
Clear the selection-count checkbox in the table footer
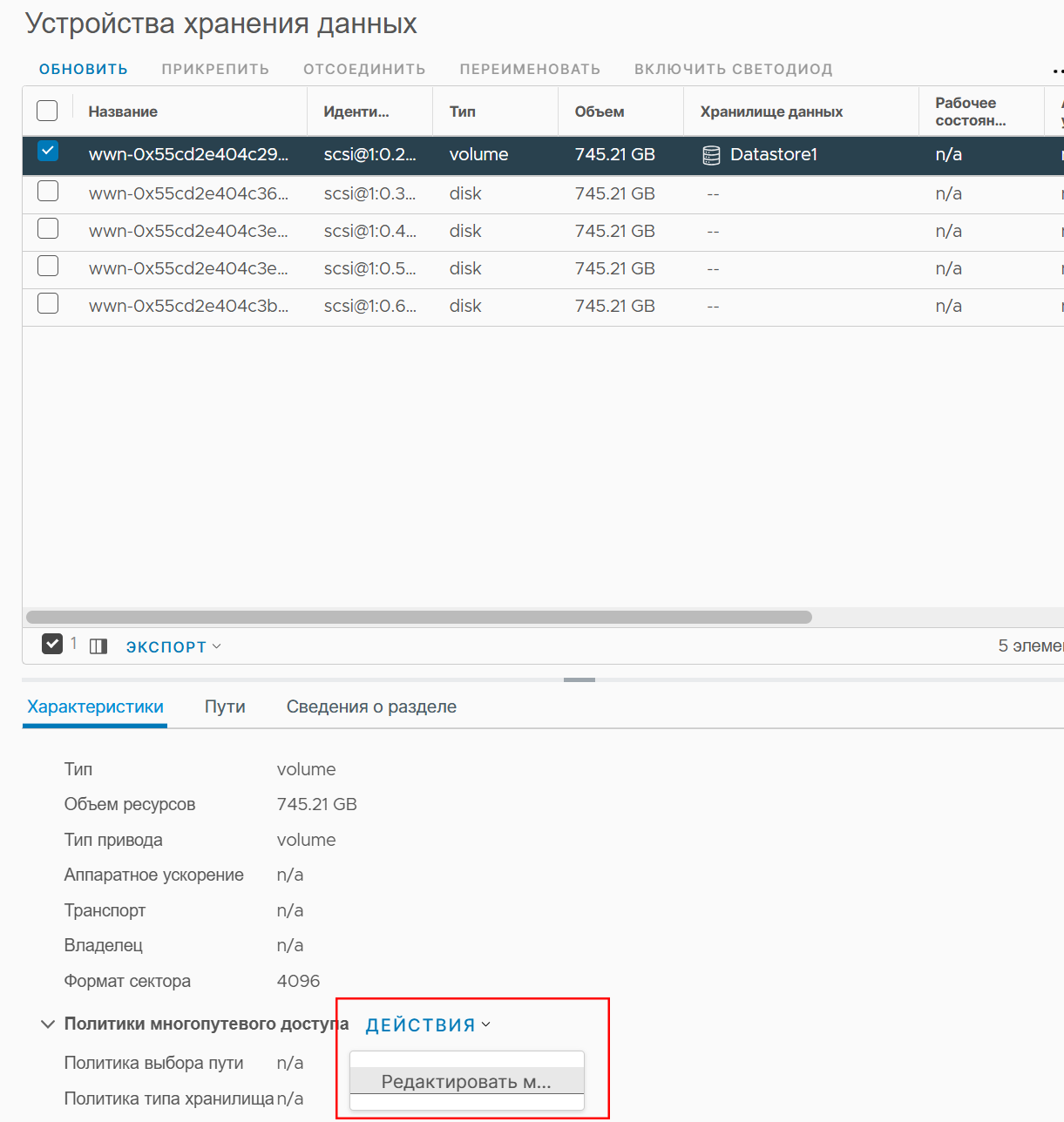tap(52, 644)
